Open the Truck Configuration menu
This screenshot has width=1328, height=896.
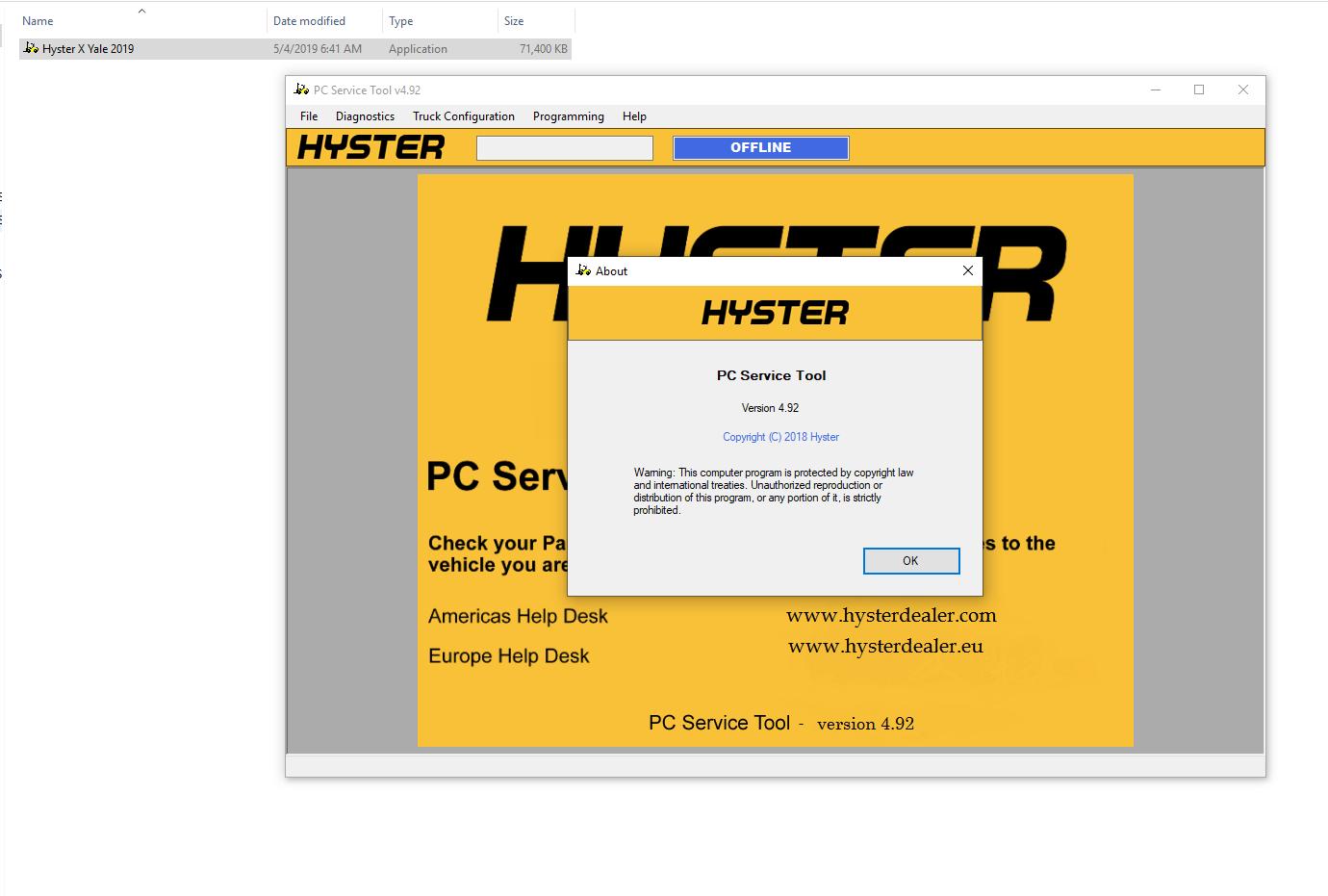tap(464, 116)
